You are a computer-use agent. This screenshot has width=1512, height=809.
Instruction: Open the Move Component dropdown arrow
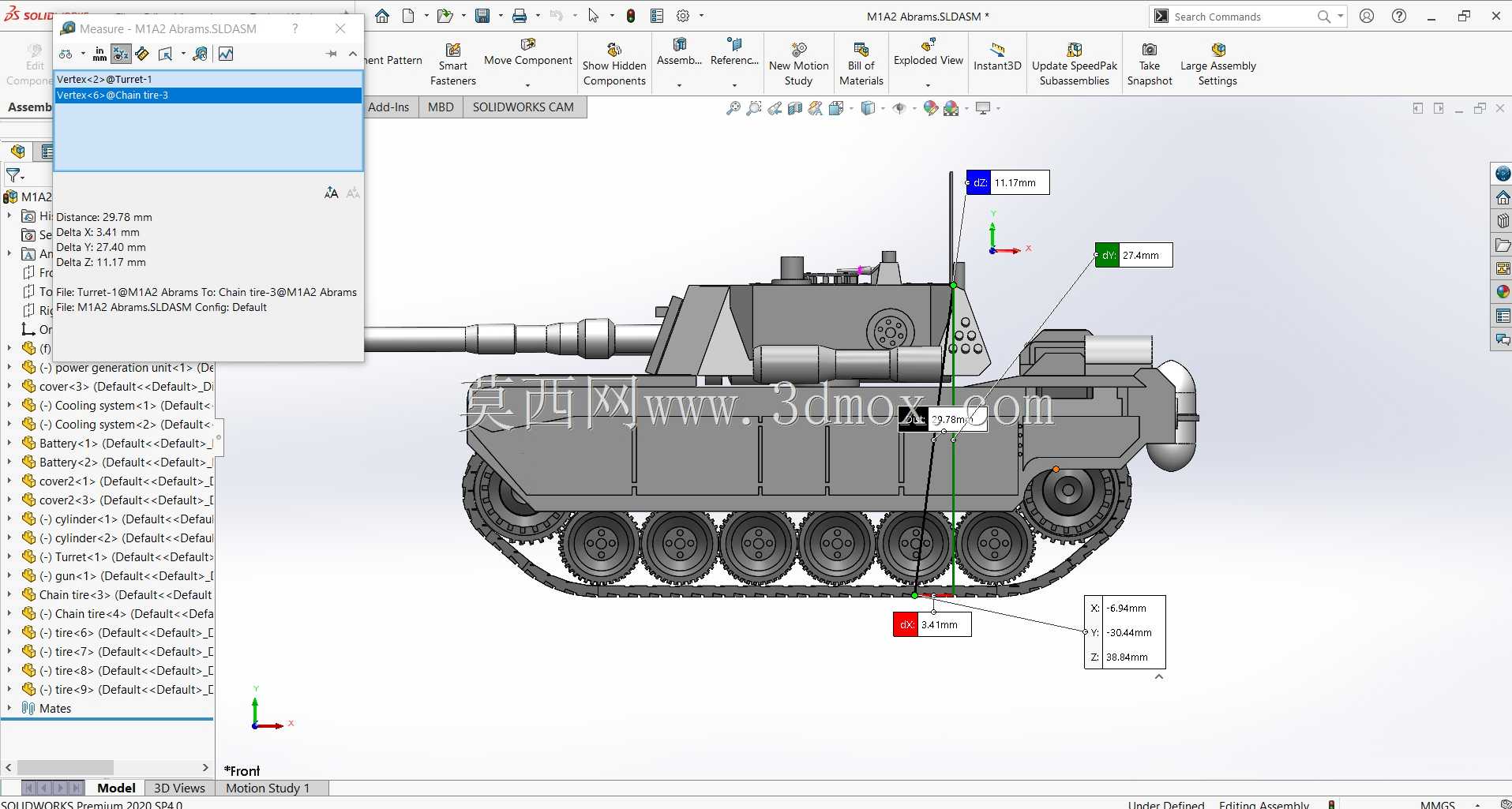528,85
